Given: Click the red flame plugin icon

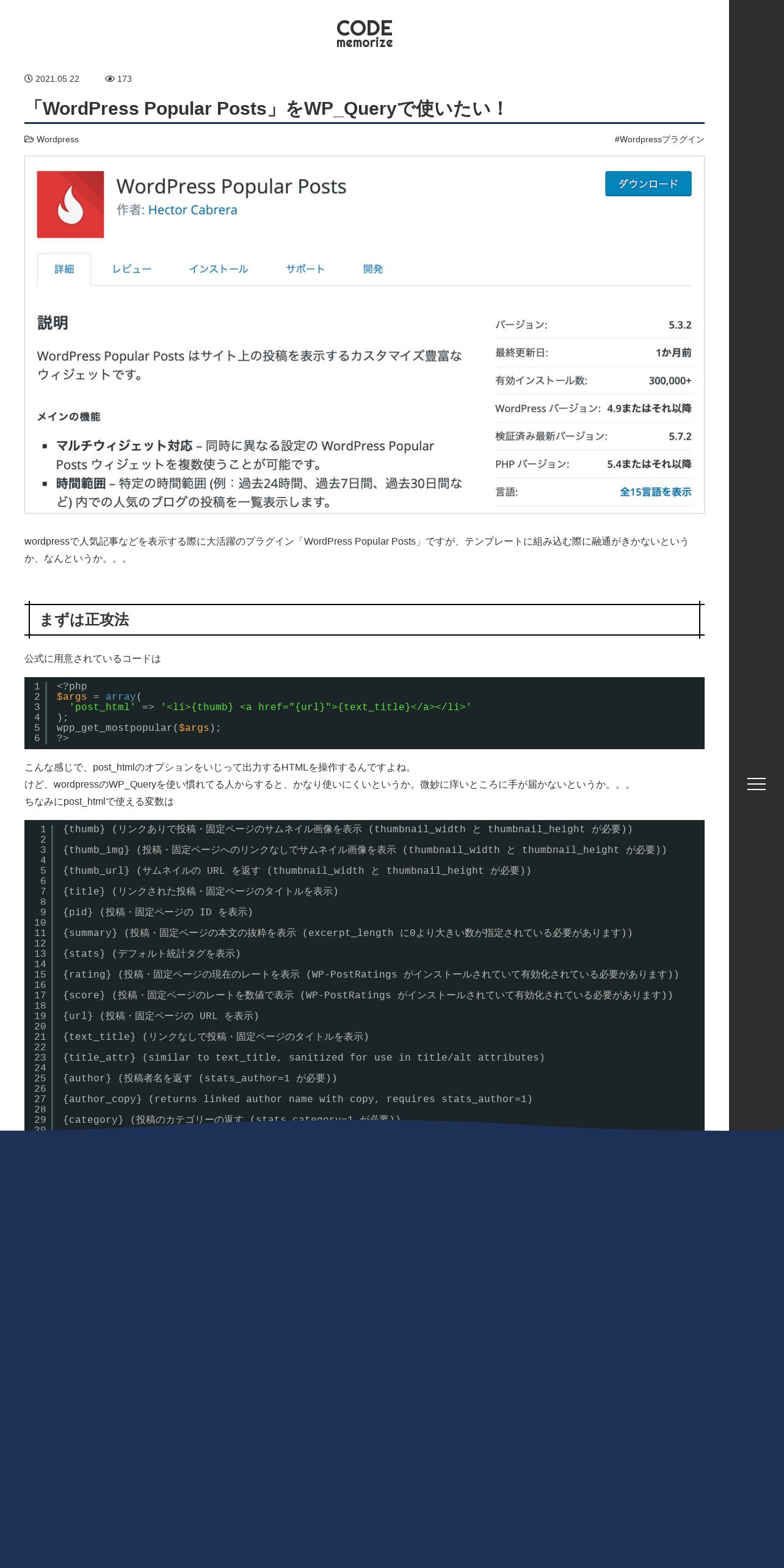Looking at the screenshot, I should coord(70,205).
